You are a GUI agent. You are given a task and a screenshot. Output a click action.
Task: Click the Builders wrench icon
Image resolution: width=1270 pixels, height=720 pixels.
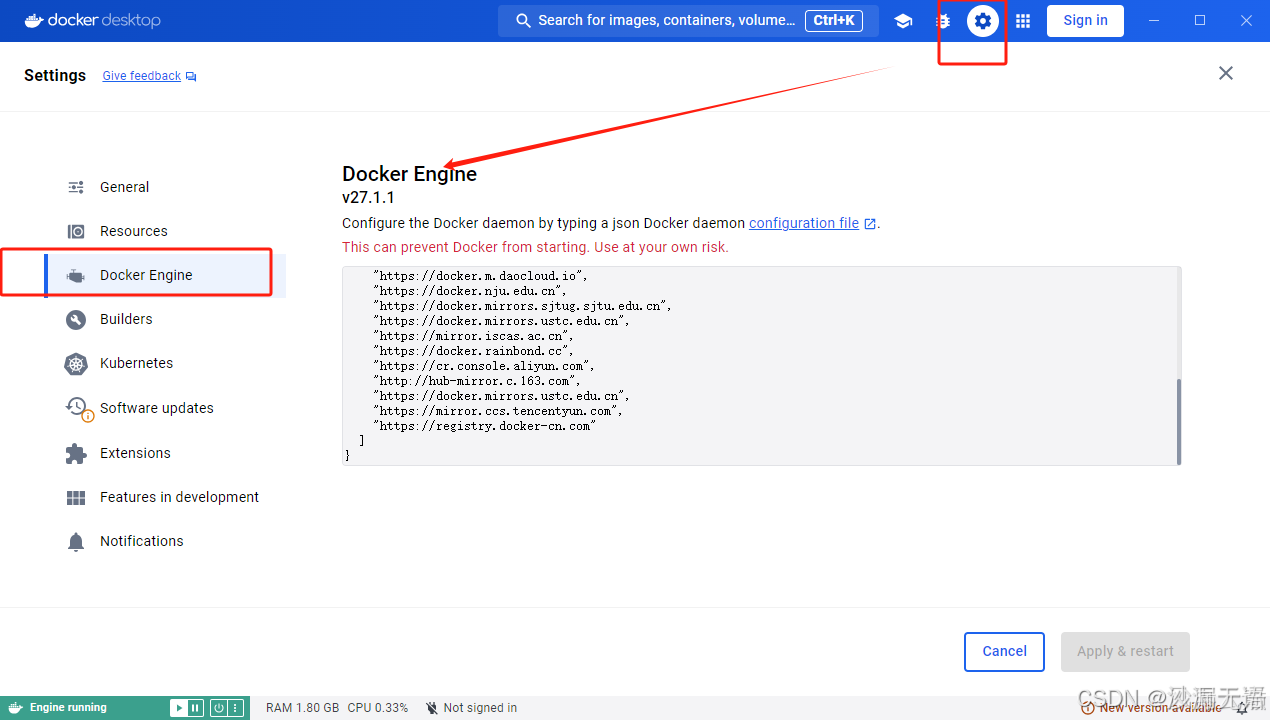pos(76,320)
